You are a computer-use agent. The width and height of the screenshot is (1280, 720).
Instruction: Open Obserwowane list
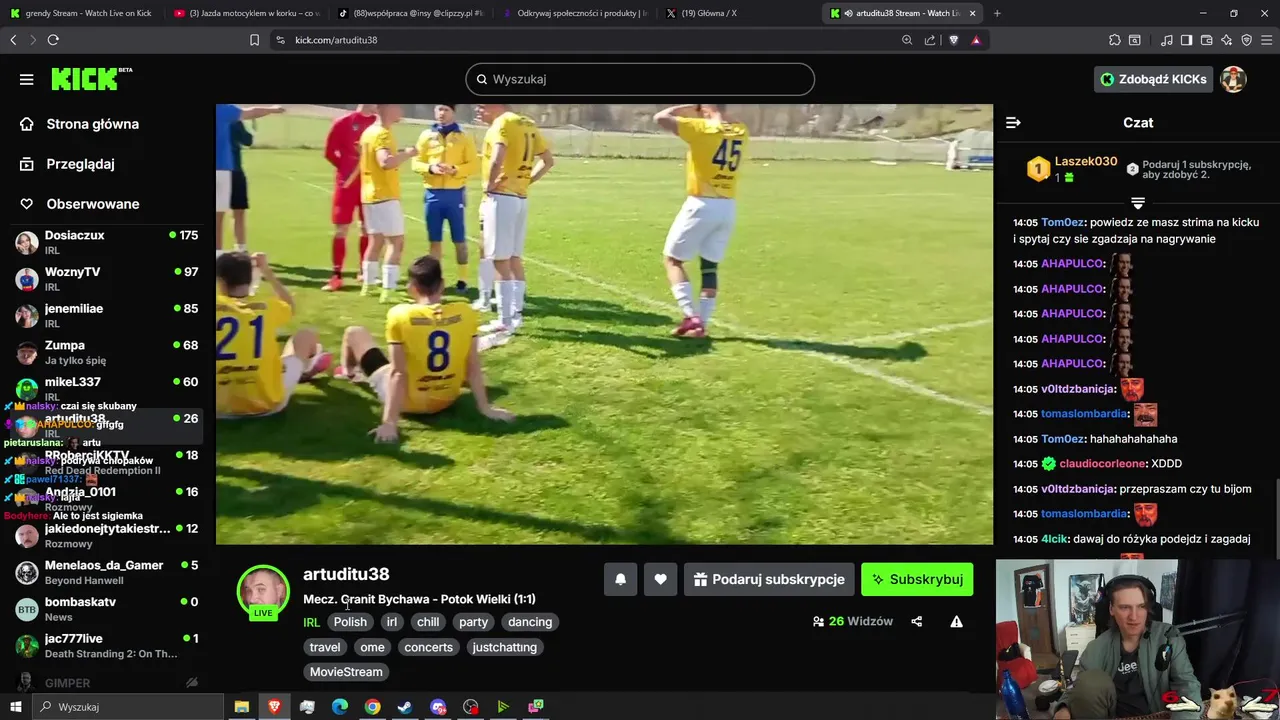pyautogui.click(x=92, y=204)
